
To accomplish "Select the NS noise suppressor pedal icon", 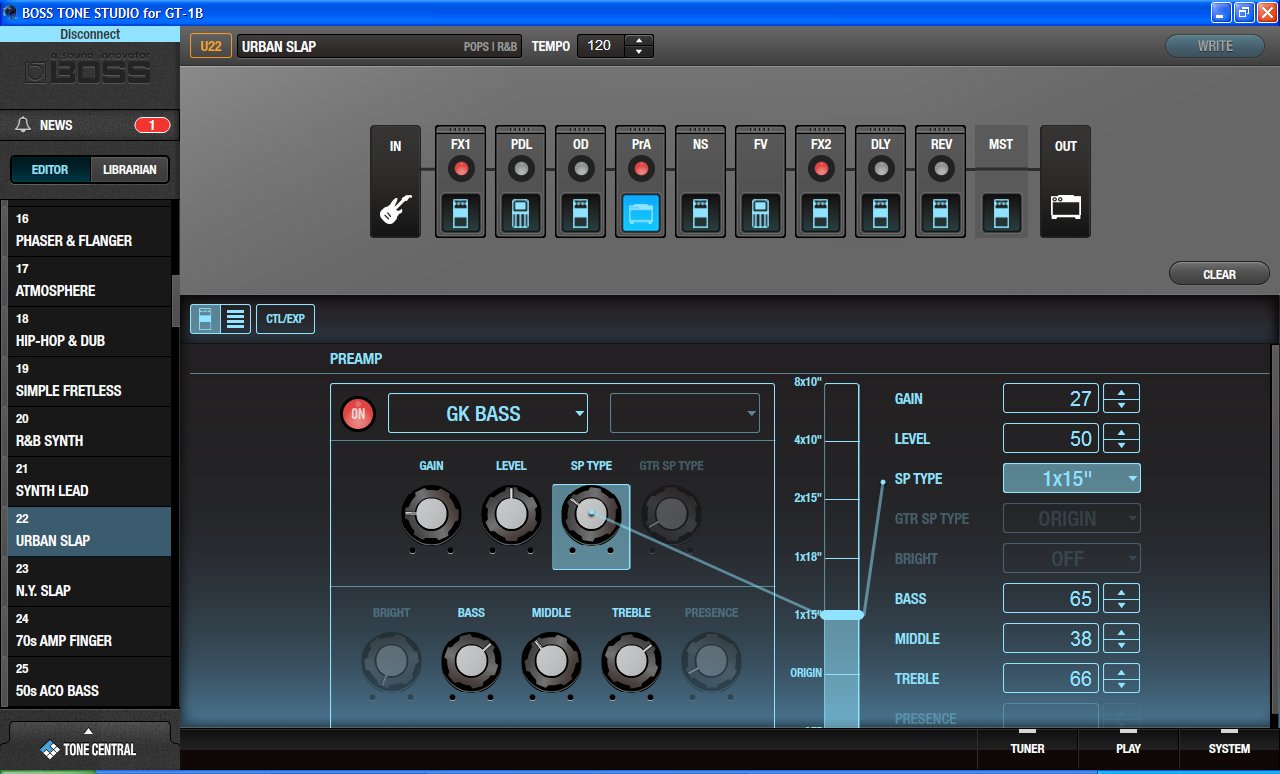I will (701, 212).
